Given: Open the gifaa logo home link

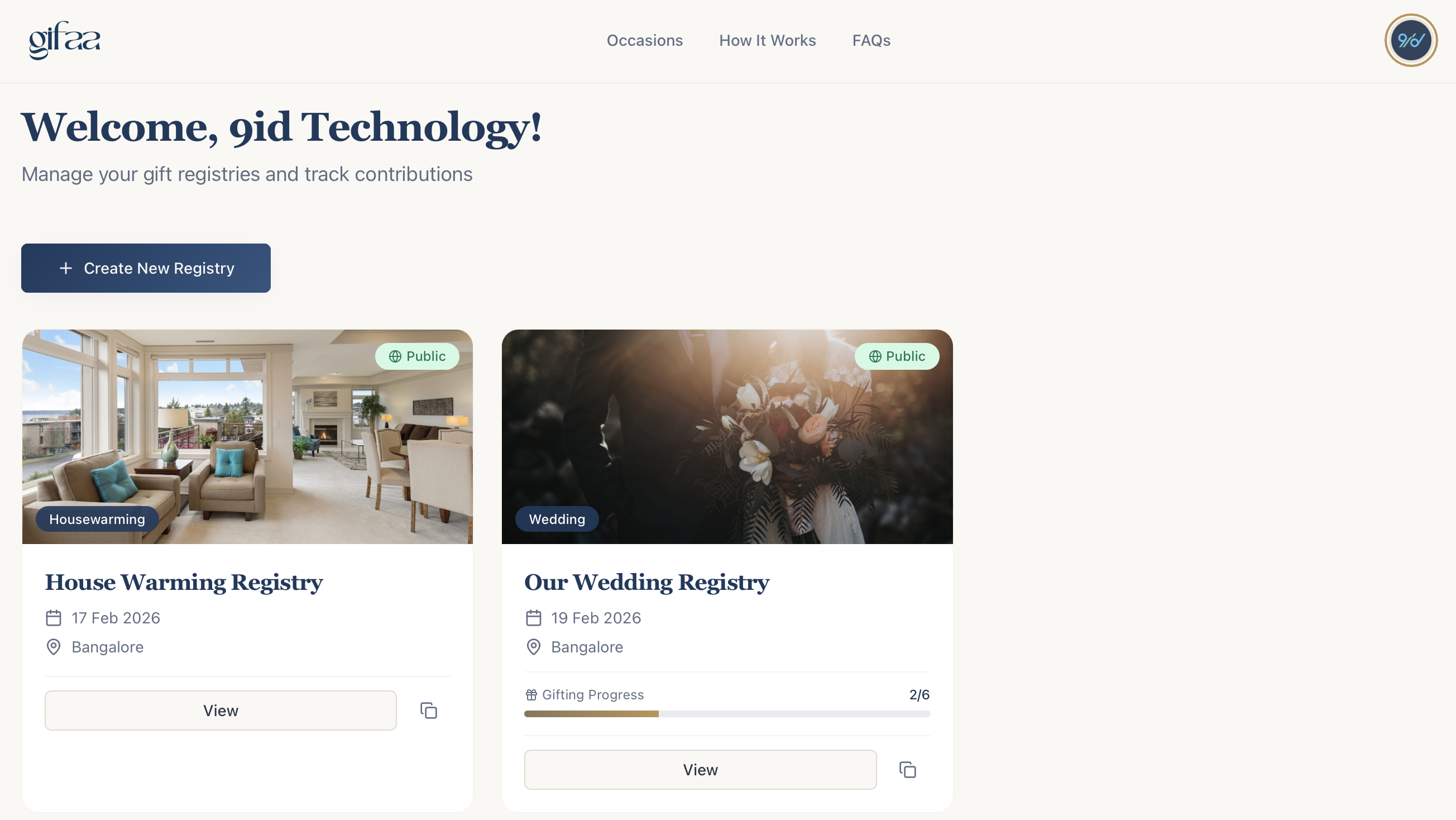Looking at the screenshot, I should (64, 40).
